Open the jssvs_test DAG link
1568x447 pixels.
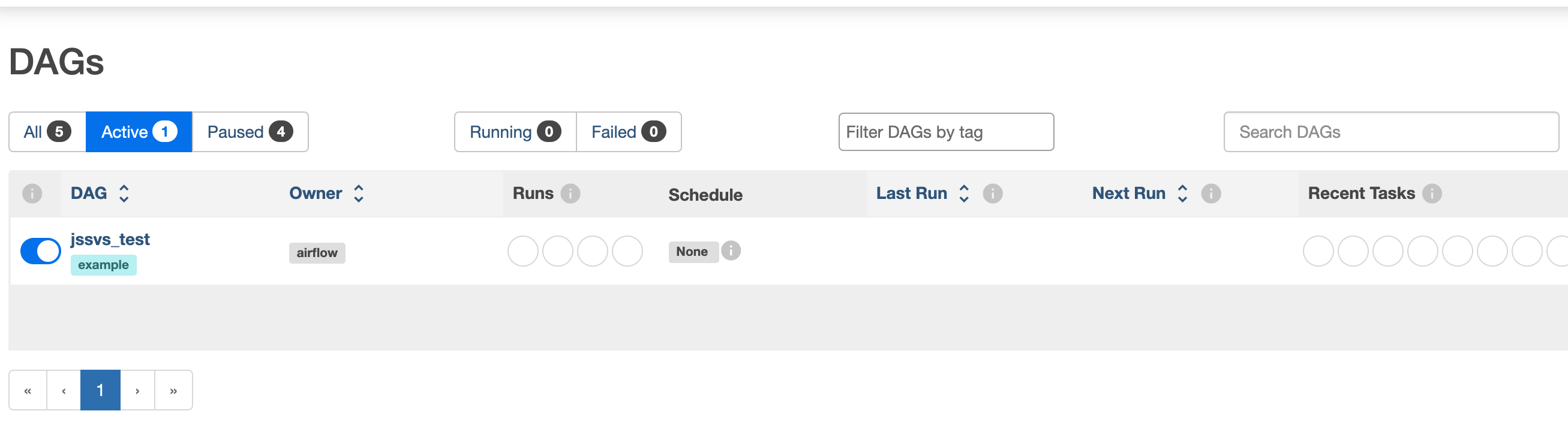coord(110,239)
